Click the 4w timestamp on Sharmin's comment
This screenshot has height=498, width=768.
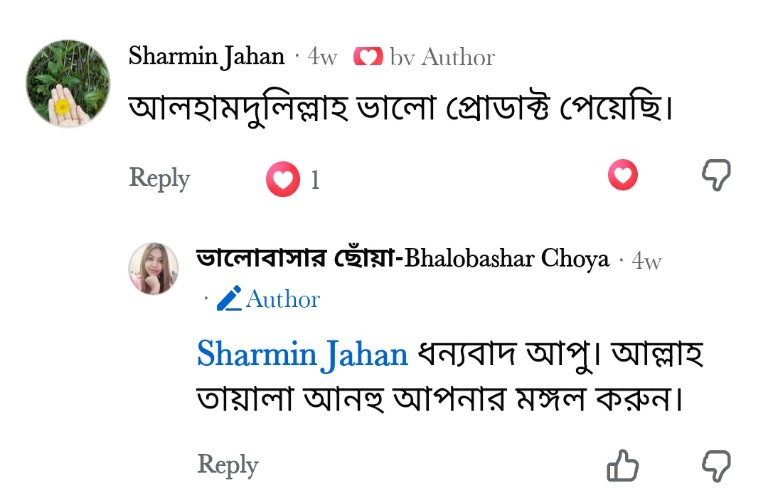(x=322, y=57)
